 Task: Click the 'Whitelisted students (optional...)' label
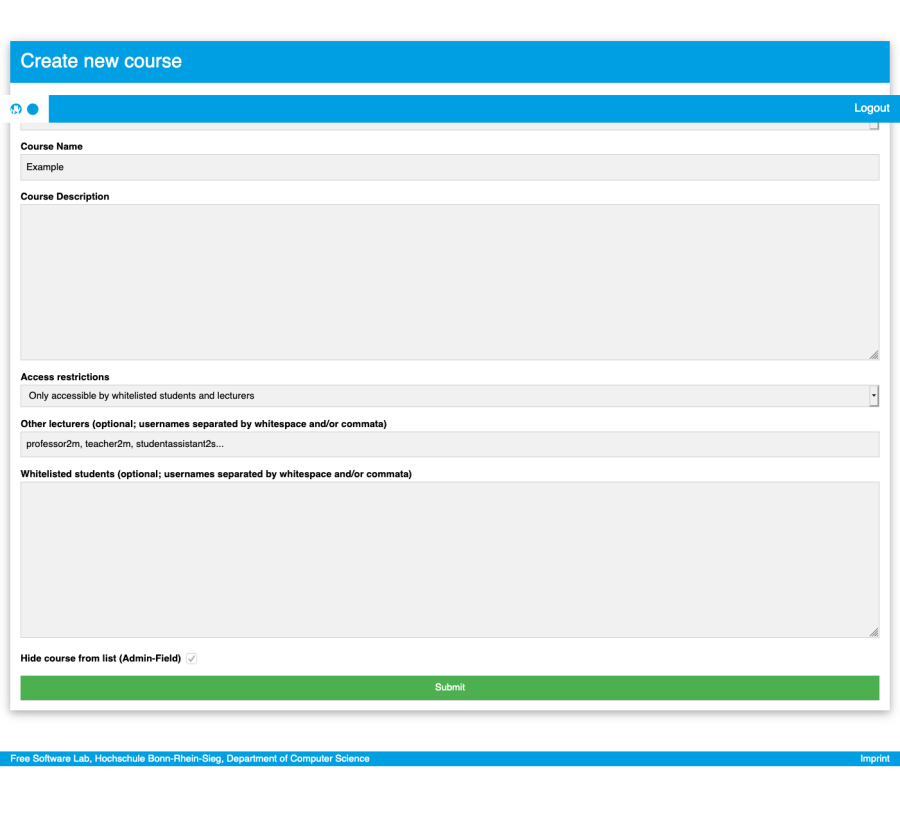click(x=216, y=474)
